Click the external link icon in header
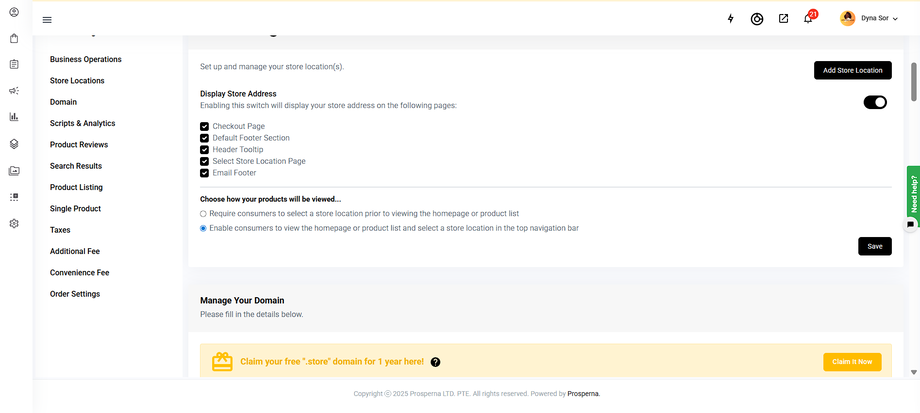Image resolution: width=920 pixels, height=413 pixels. (x=783, y=18)
